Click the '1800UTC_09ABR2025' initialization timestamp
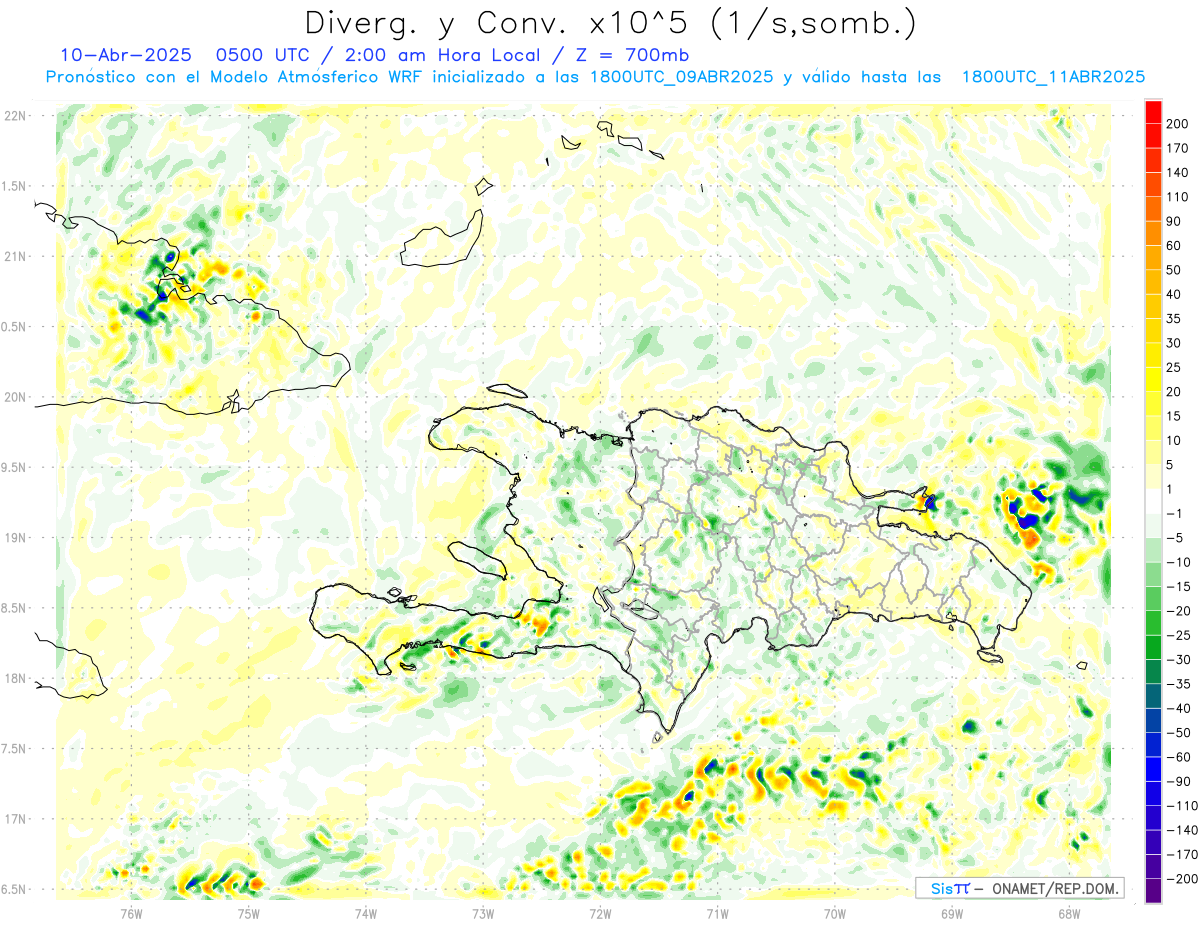The width and height of the screenshot is (1200, 927). [681, 77]
